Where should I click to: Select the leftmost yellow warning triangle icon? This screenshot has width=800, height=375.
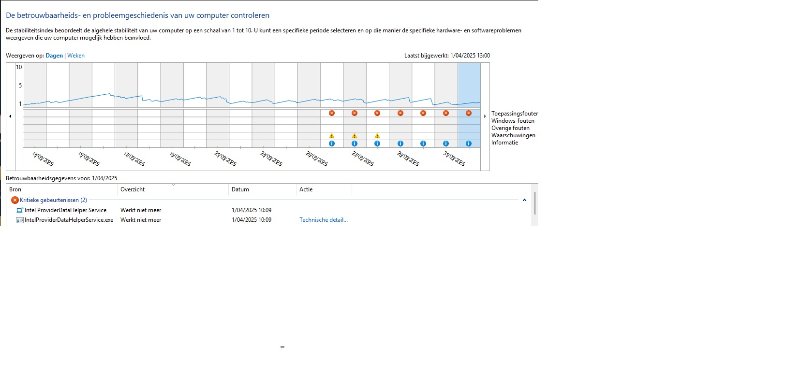coord(332,136)
